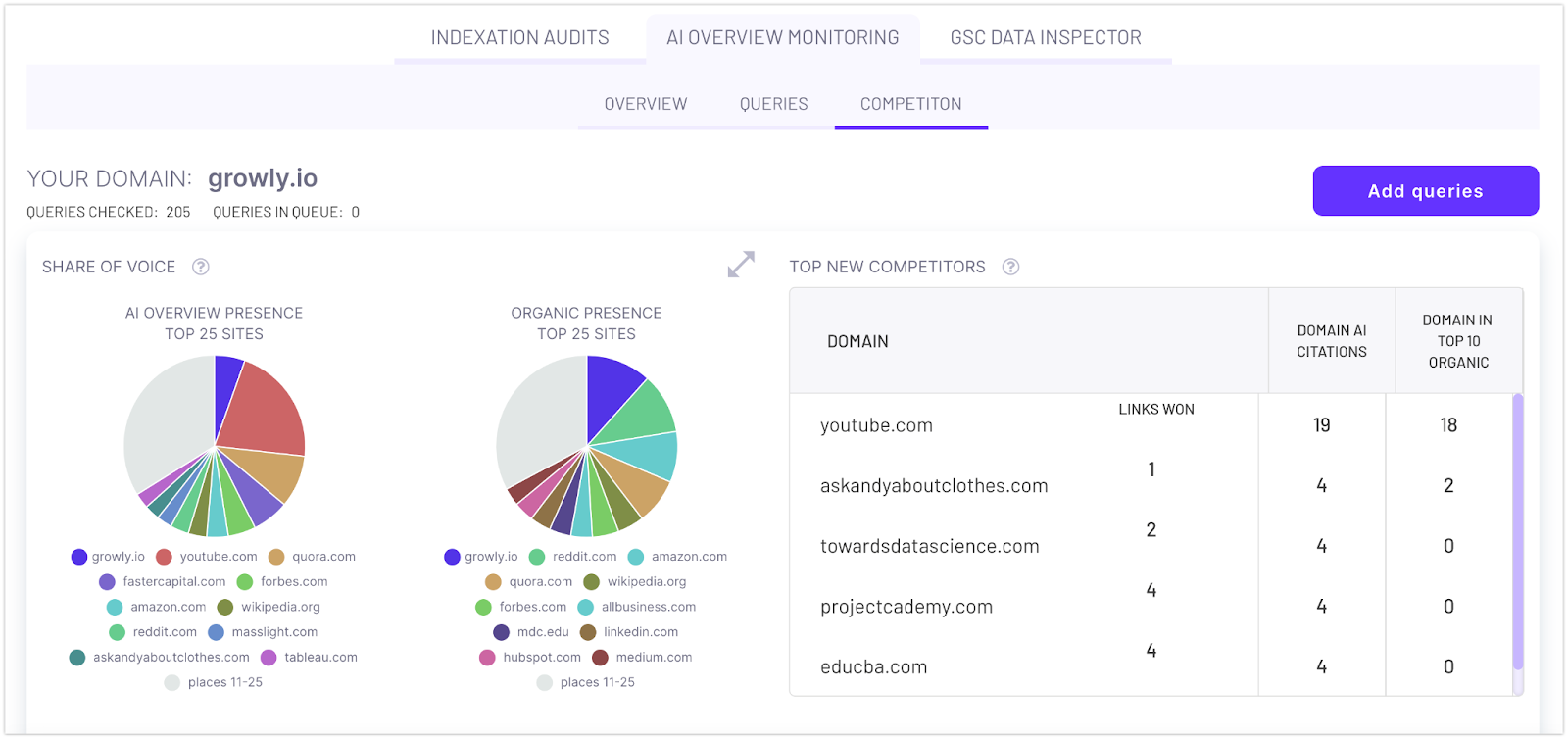Open the Overview sub-tab
Image resolution: width=1568 pixels, height=739 pixels.
[x=646, y=104]
